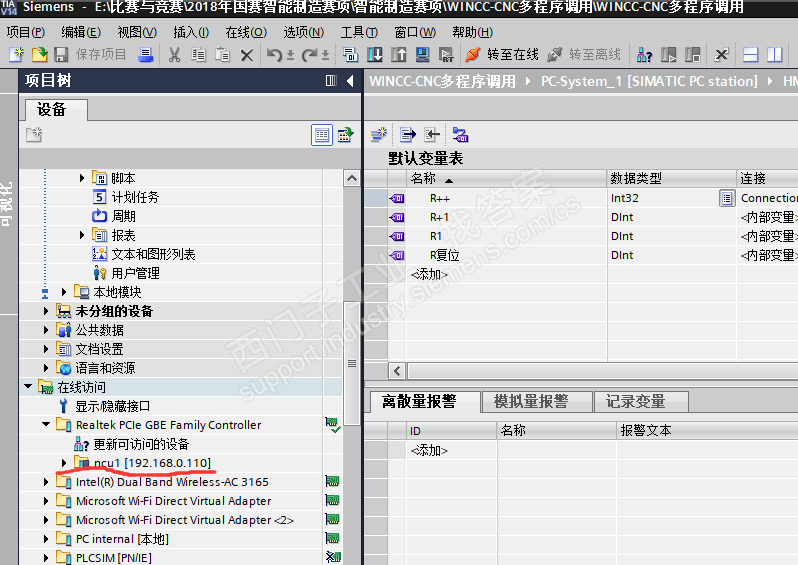Collapse project tree with left arrow
Image resolution: width=798 pixels, height=565 pixels.
[x=350, y=80]
